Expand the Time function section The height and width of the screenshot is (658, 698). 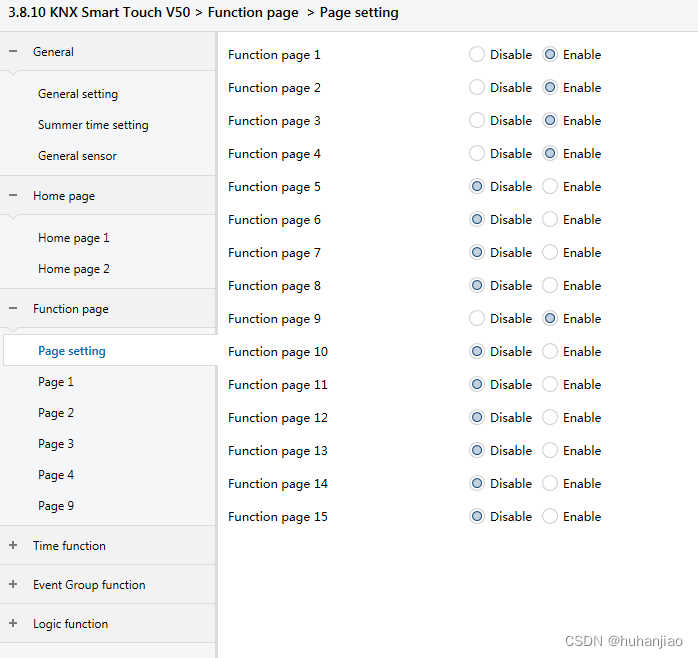pyautogui.click(x=13, y=546)
